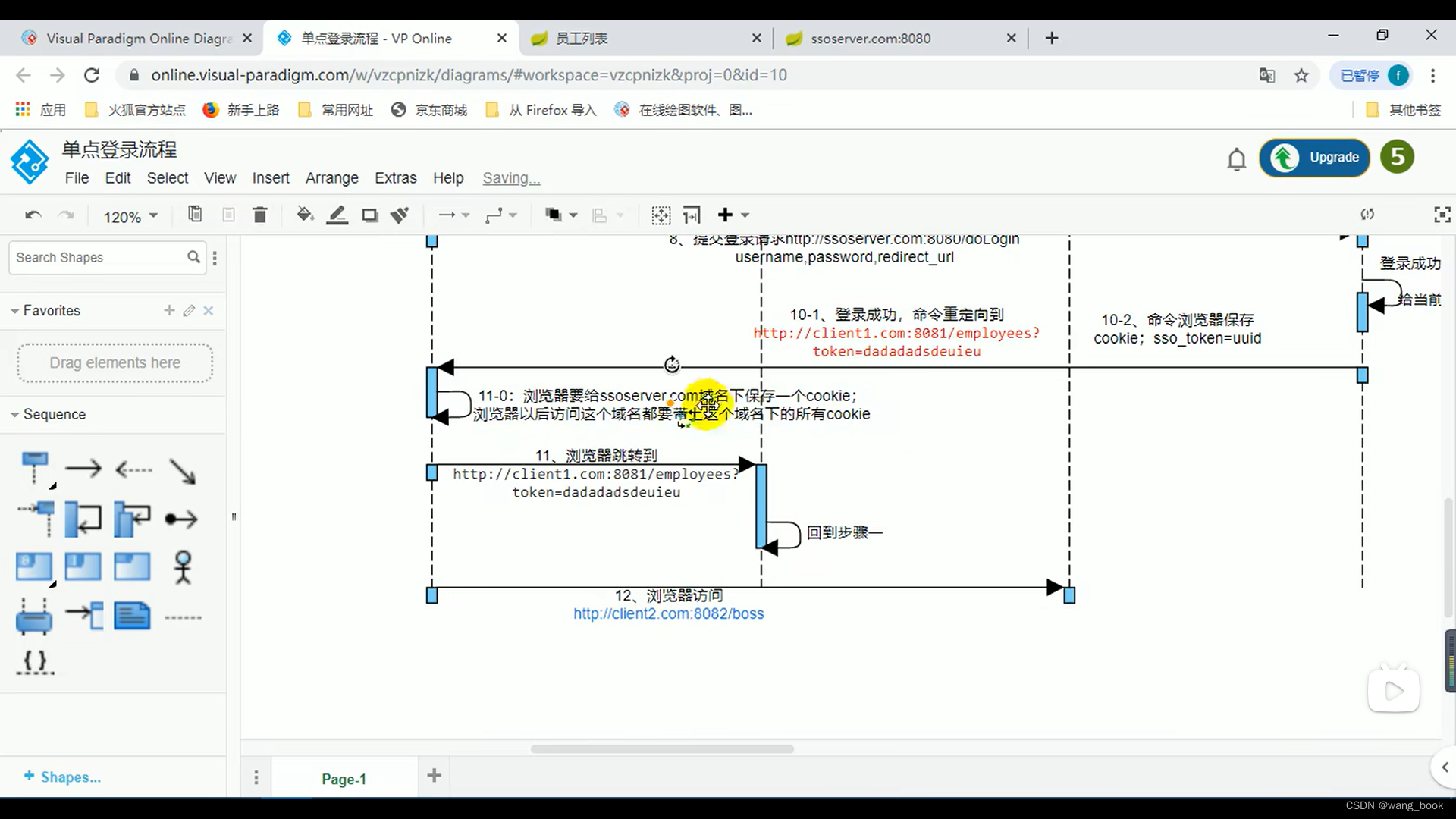The height and width of the screenshot is (819, 1456).
Task: Select the diagonal message arrow shape
Action: [183, 471]
